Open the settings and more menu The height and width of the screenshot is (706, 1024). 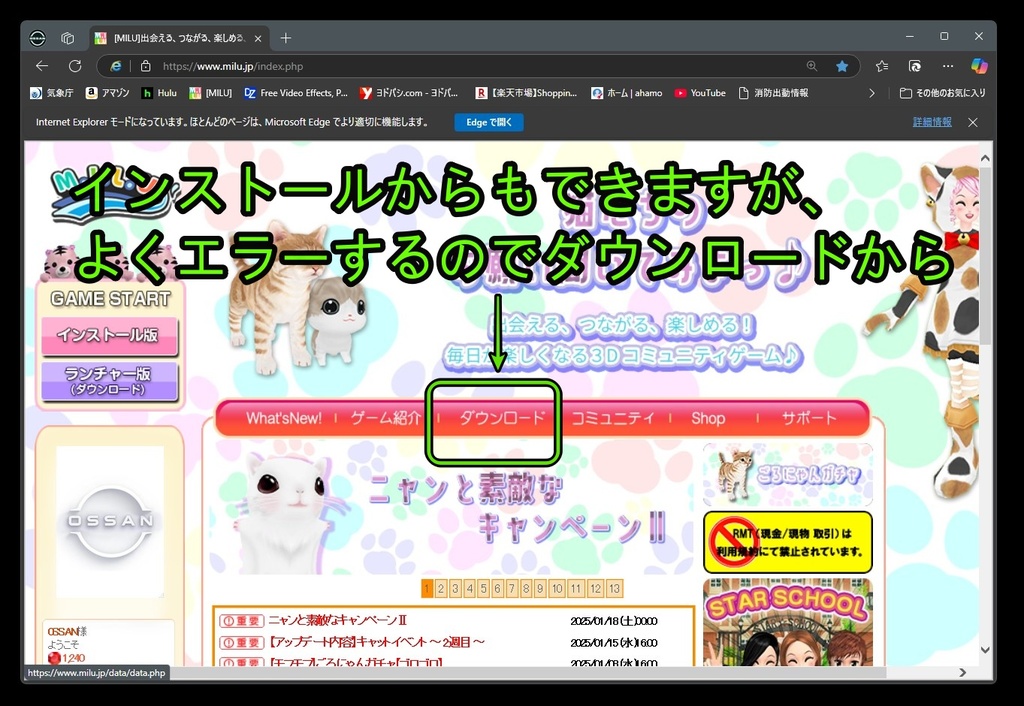(948, 66)
